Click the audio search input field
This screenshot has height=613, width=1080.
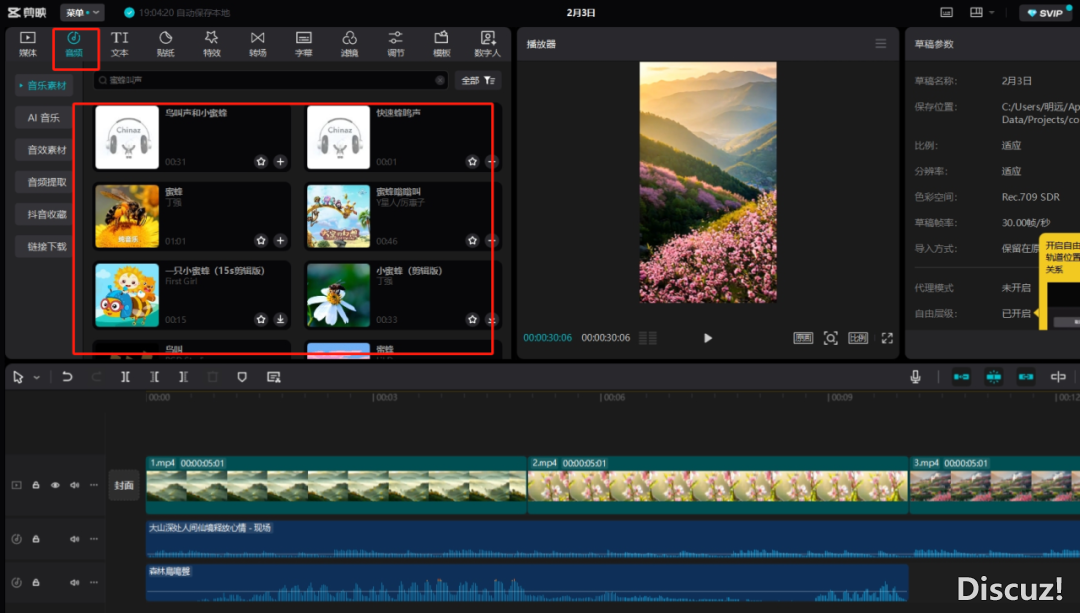[x=271, y=81]
